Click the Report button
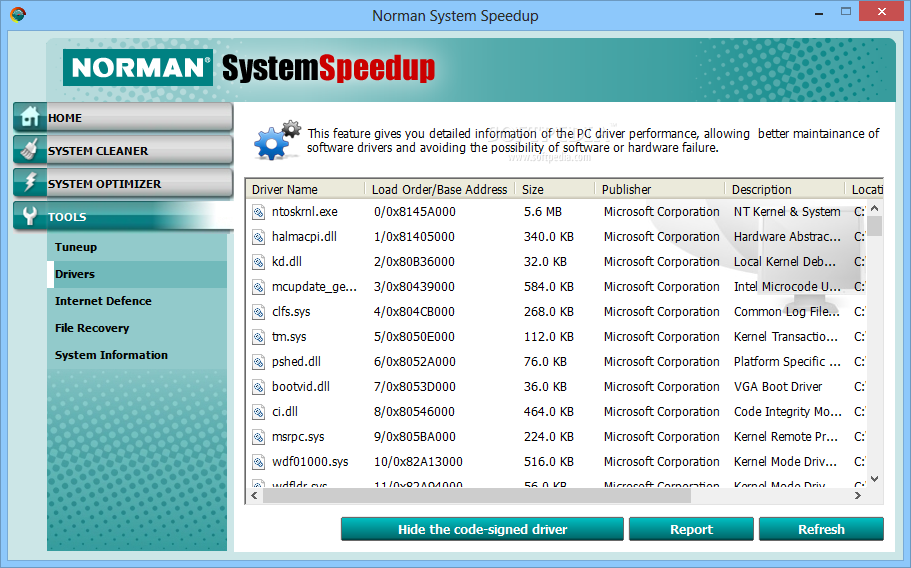Viewport: 911px width, 568px height. pyautogui.click(x=691, y=529)
